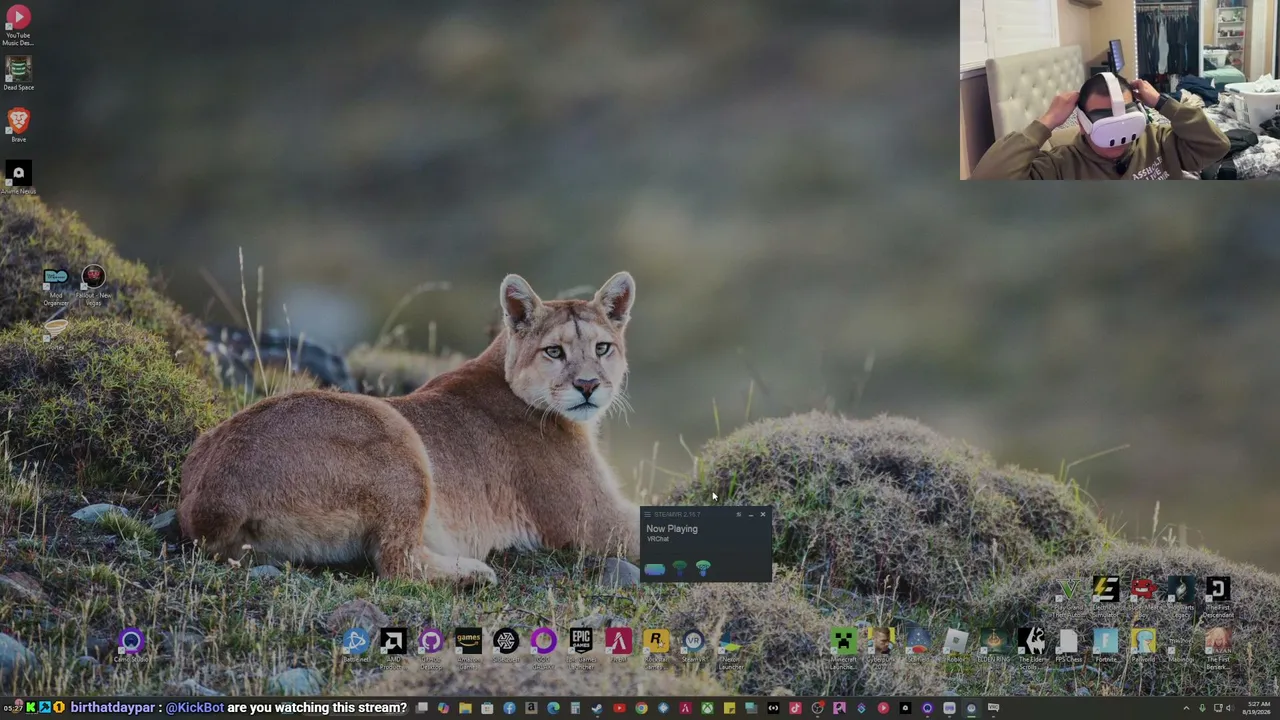
Task: Open File Explorer from the taskbar
Action: (465, 708)
